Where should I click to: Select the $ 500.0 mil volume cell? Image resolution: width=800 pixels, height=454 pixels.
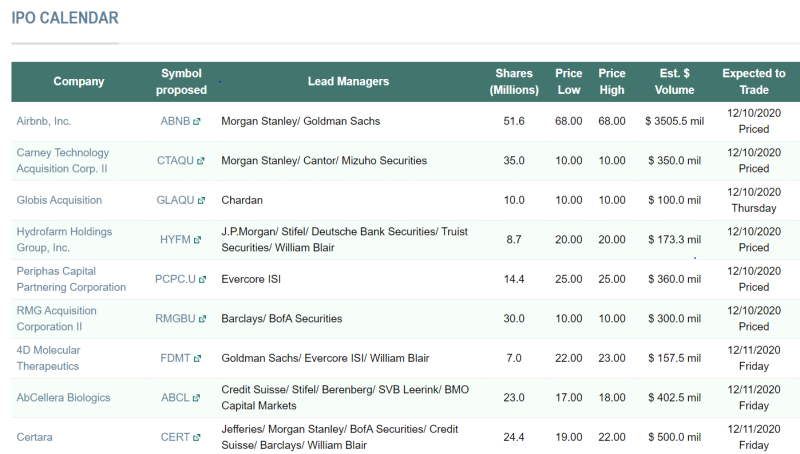tap(674, 438)
